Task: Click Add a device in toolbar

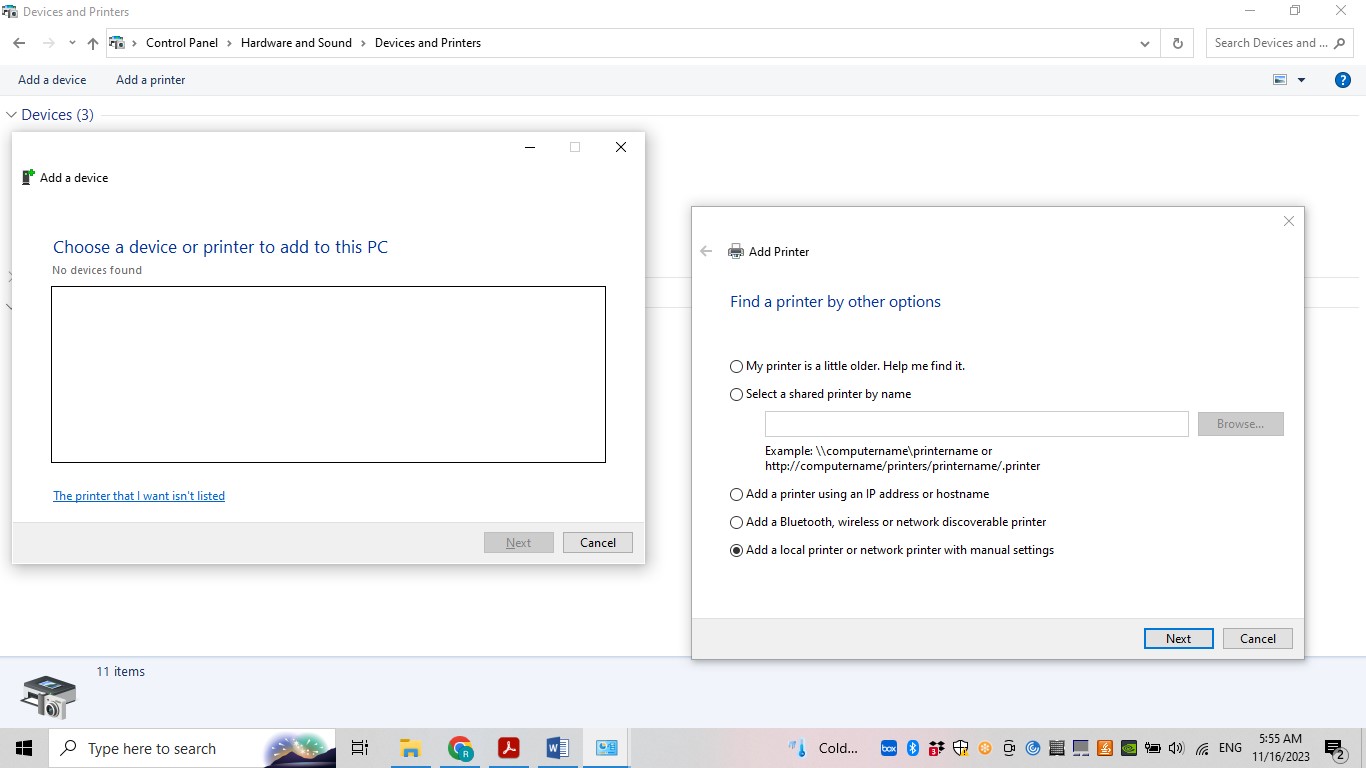Action: coord(52,80)
